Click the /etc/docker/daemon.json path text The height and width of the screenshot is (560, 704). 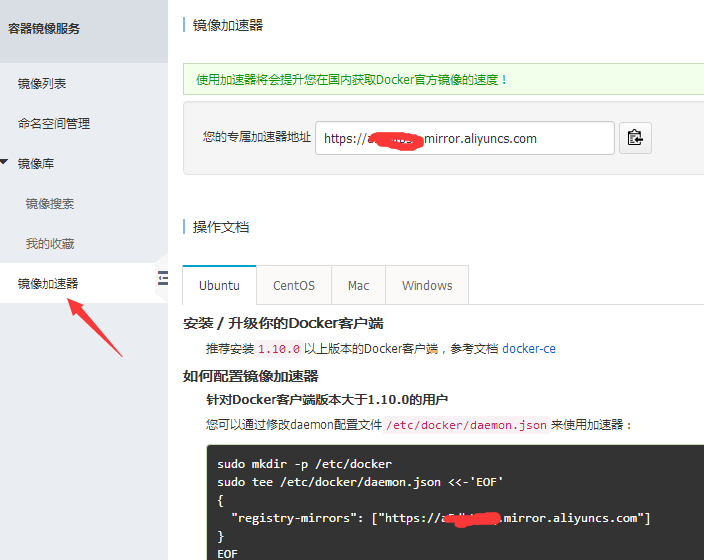click(x=467, y=425)
